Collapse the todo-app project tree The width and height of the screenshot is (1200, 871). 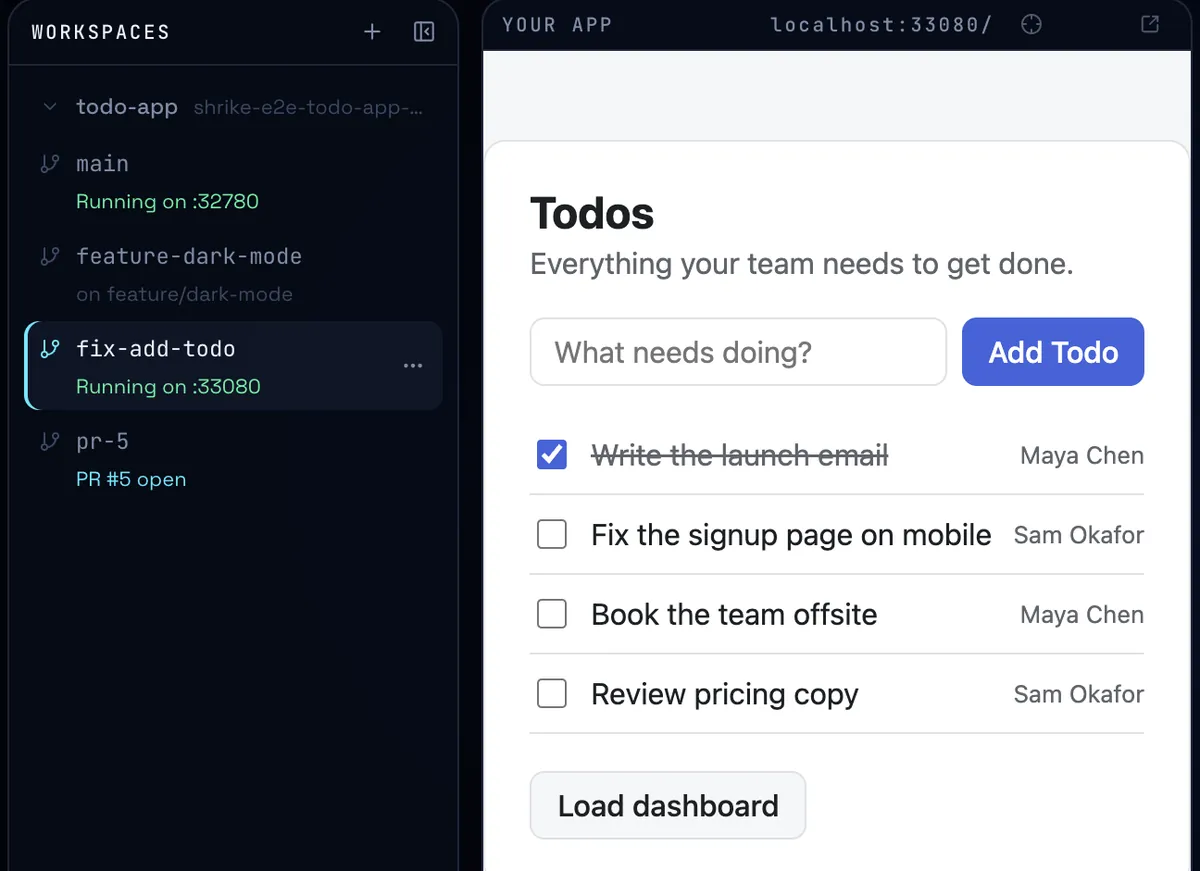50,107
